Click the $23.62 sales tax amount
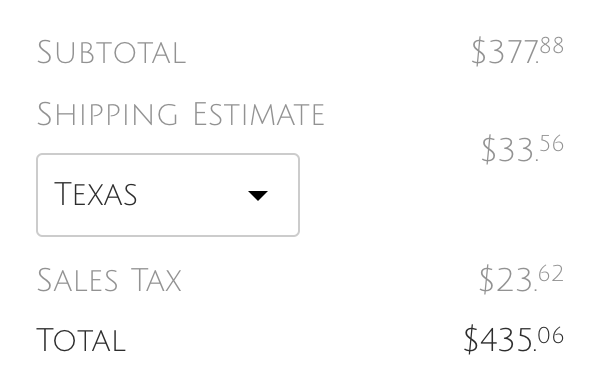The width and height of the screenshot is (594, 392). [x=522, y=280]
